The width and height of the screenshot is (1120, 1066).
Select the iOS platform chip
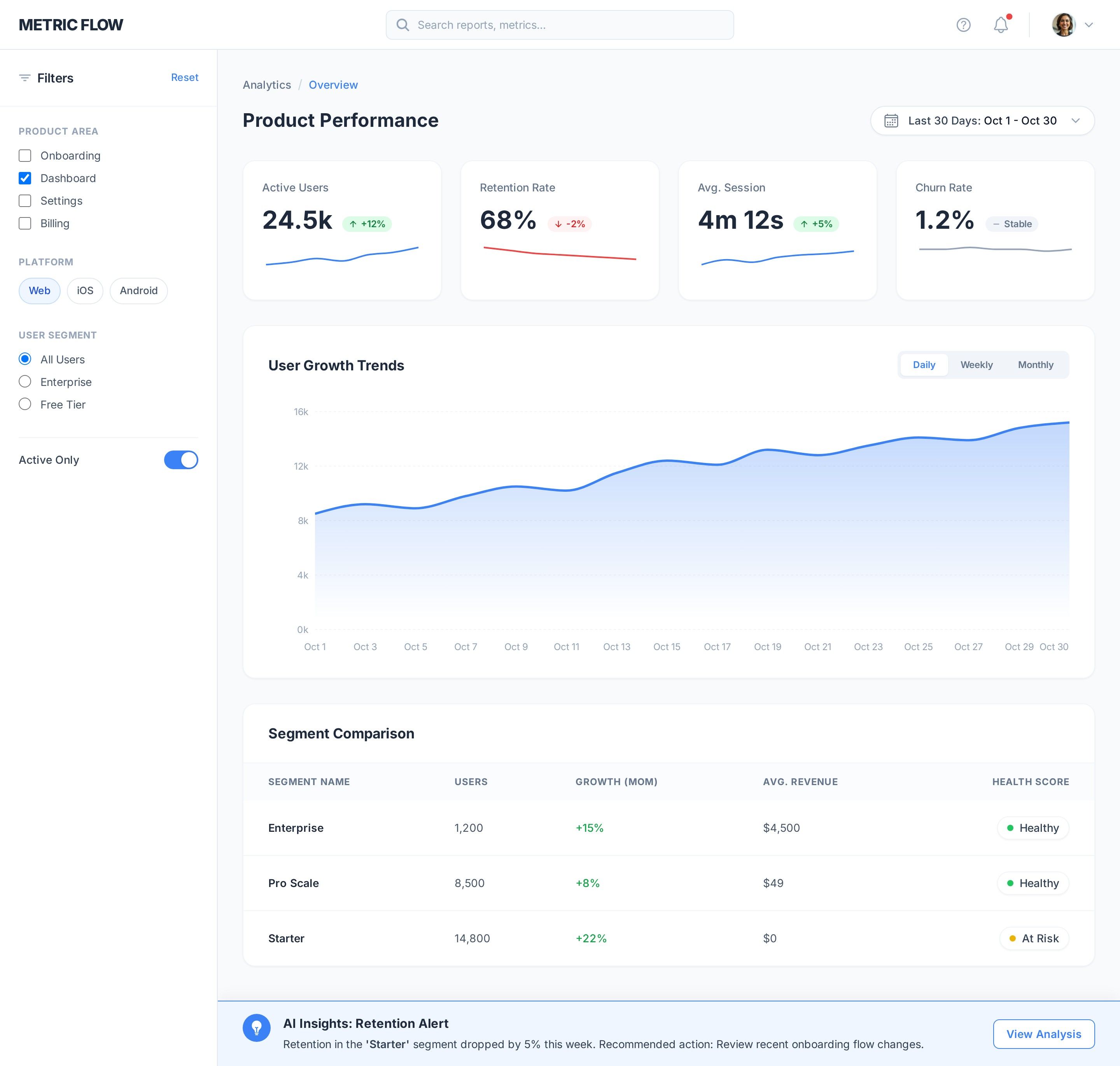coord(85,291)
